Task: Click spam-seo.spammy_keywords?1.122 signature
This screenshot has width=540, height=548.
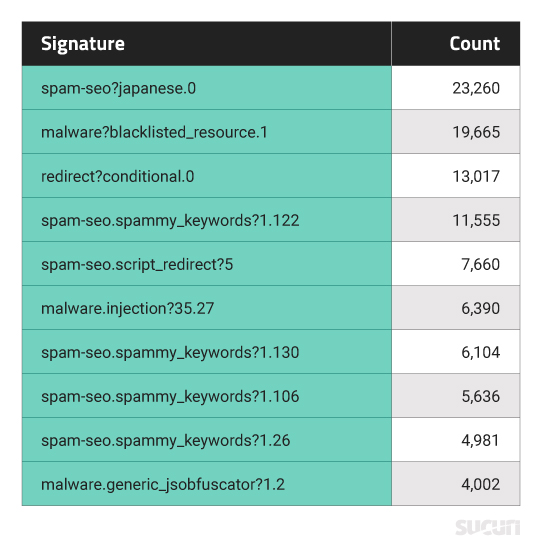Action: [x=170, y=221]
